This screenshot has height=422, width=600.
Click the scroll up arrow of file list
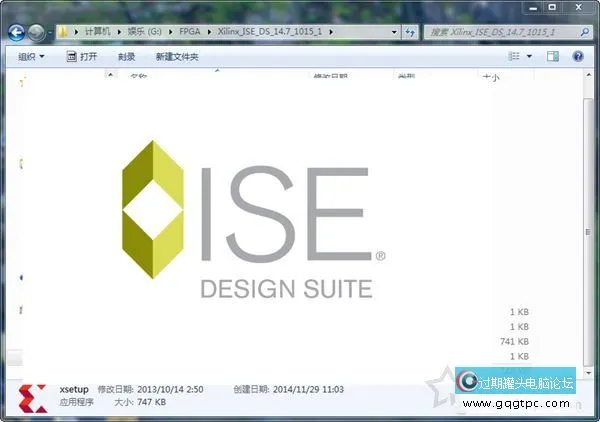click(589, 75)
